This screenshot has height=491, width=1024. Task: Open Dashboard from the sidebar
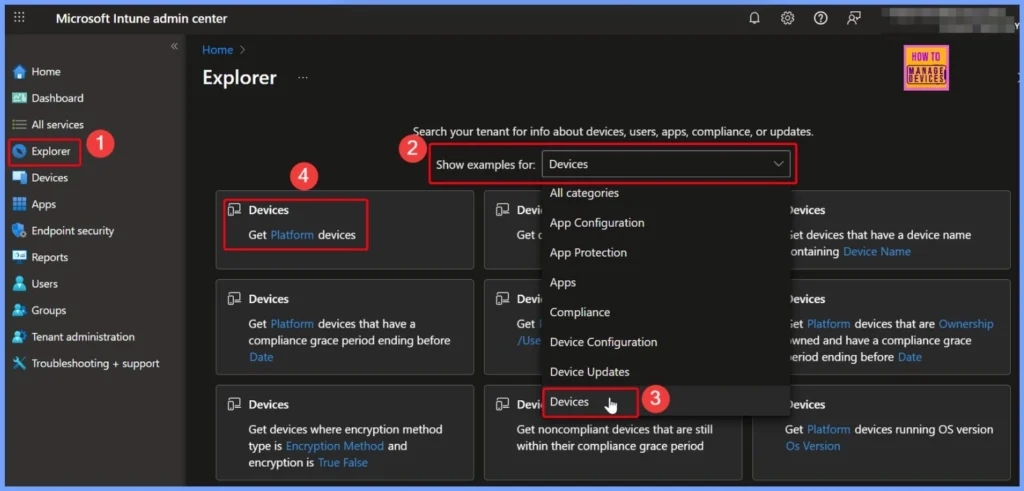click(57, 98)
